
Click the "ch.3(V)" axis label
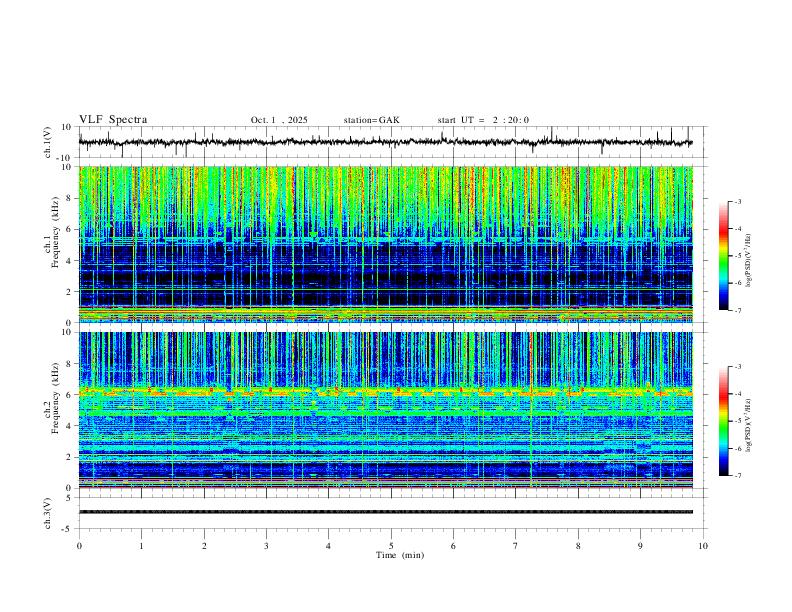pos(48,513)
